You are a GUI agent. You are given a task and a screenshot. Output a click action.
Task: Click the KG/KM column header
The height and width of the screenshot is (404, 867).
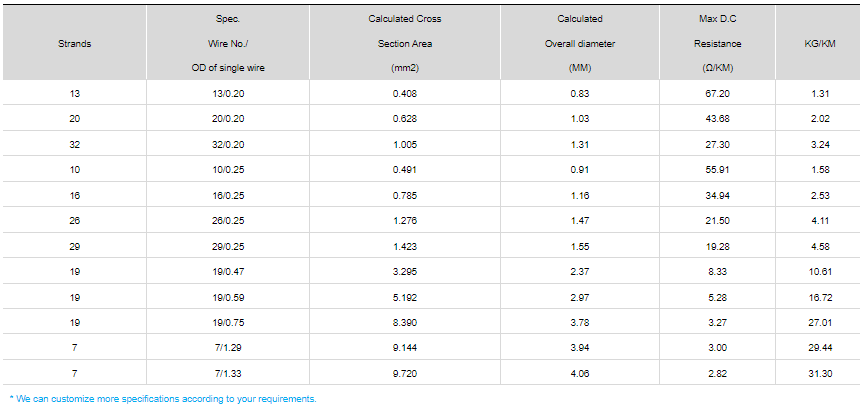tap(820, 44)
